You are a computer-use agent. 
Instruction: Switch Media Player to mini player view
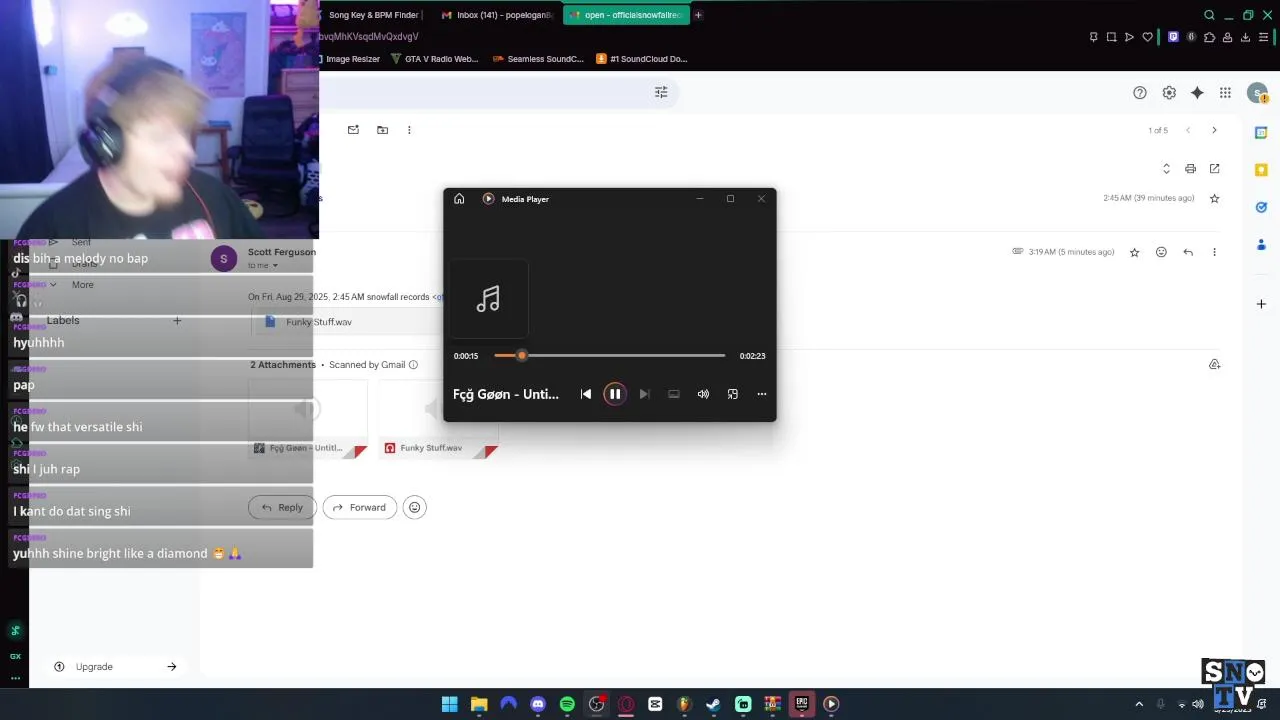(x=733, y=394)
